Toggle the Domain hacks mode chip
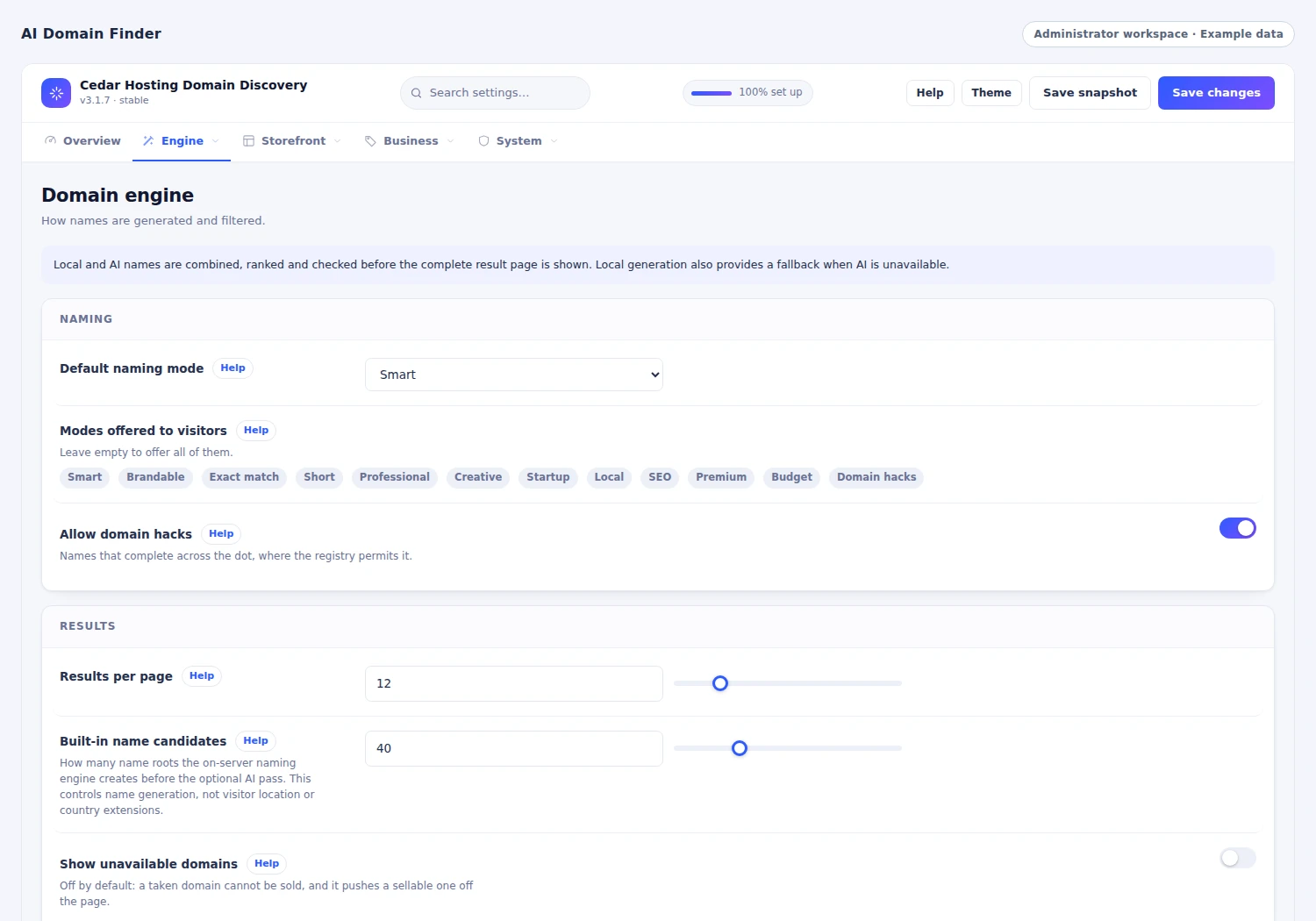Image resolution: width=1316 pixels, height=921 pixels. point(876,477)
